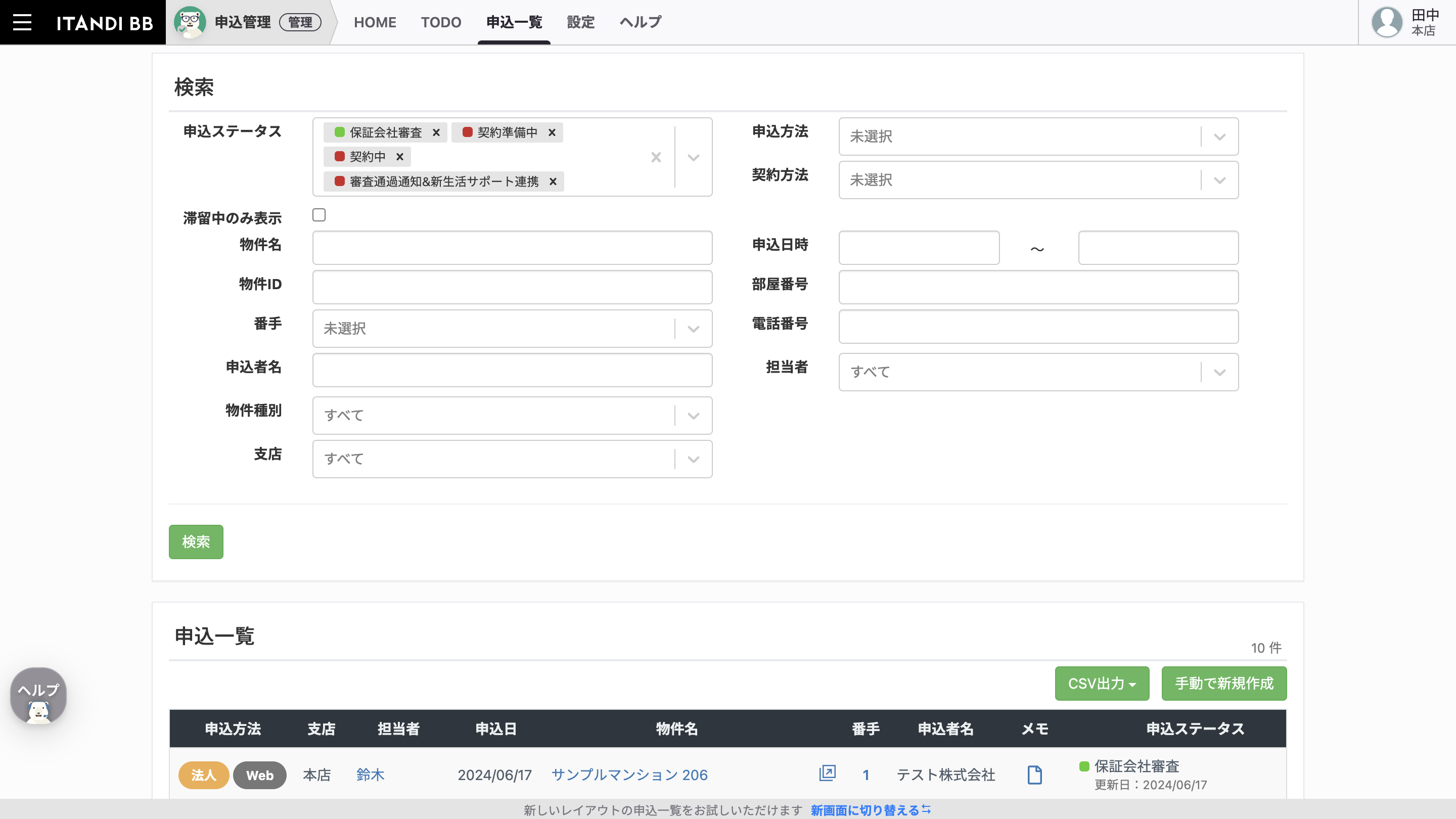Viewport: 1456px width, 819px height.
Task: Open the hamburger menu icon
Action: point(22,22)
